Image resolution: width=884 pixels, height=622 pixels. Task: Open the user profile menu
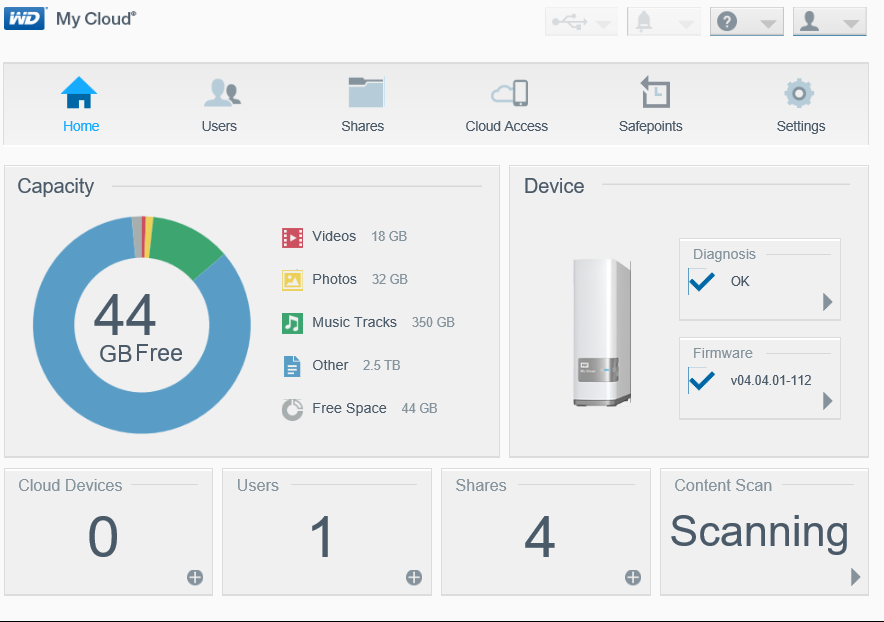(829, 22)
